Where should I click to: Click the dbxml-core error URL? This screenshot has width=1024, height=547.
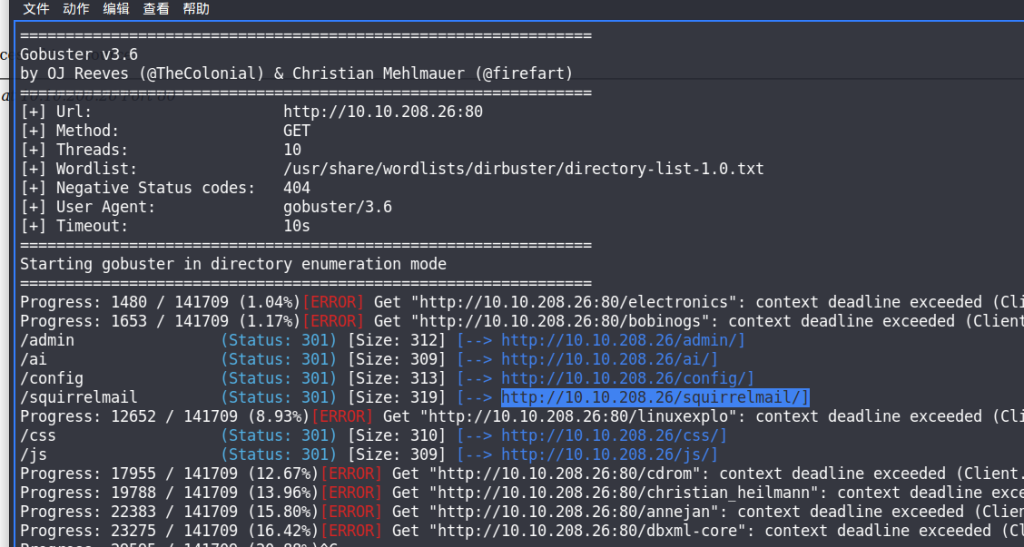(x=592, y=530)
